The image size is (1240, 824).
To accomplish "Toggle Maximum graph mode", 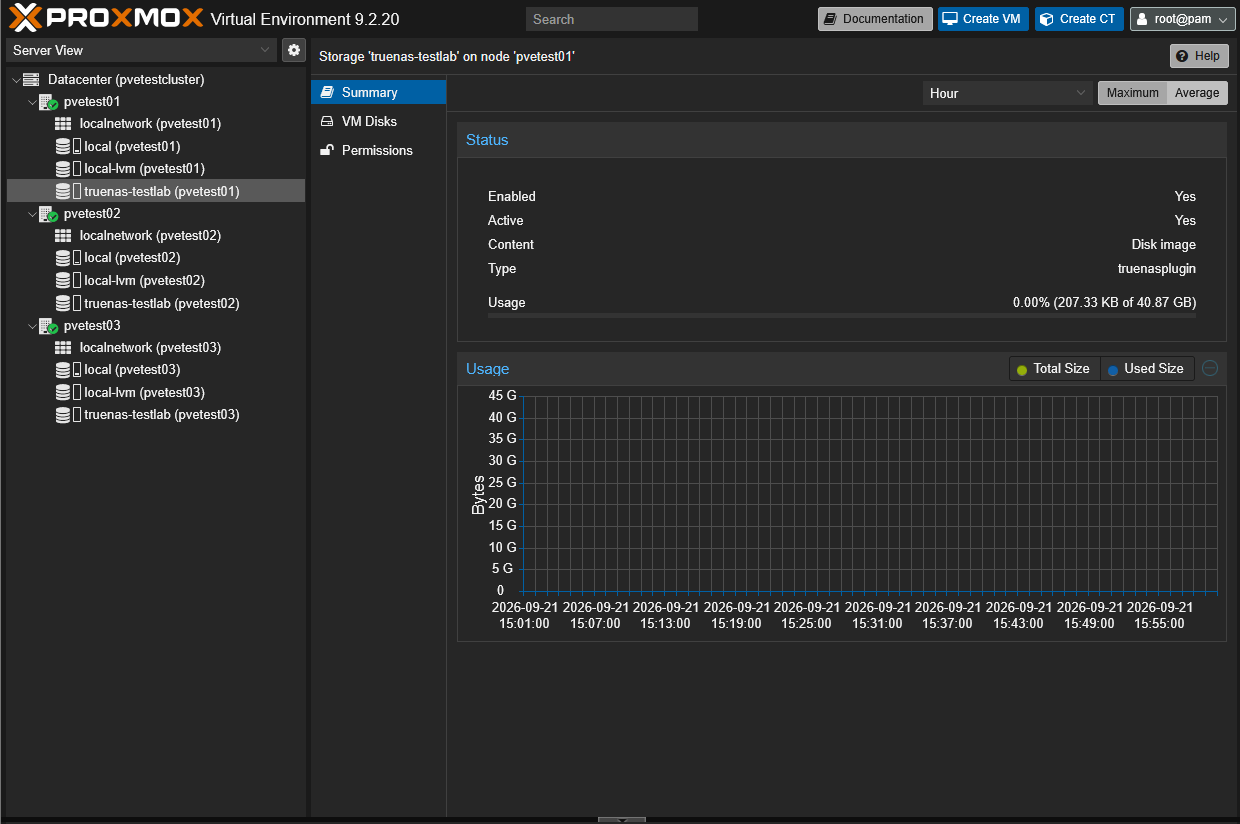I will (1132, 93).
